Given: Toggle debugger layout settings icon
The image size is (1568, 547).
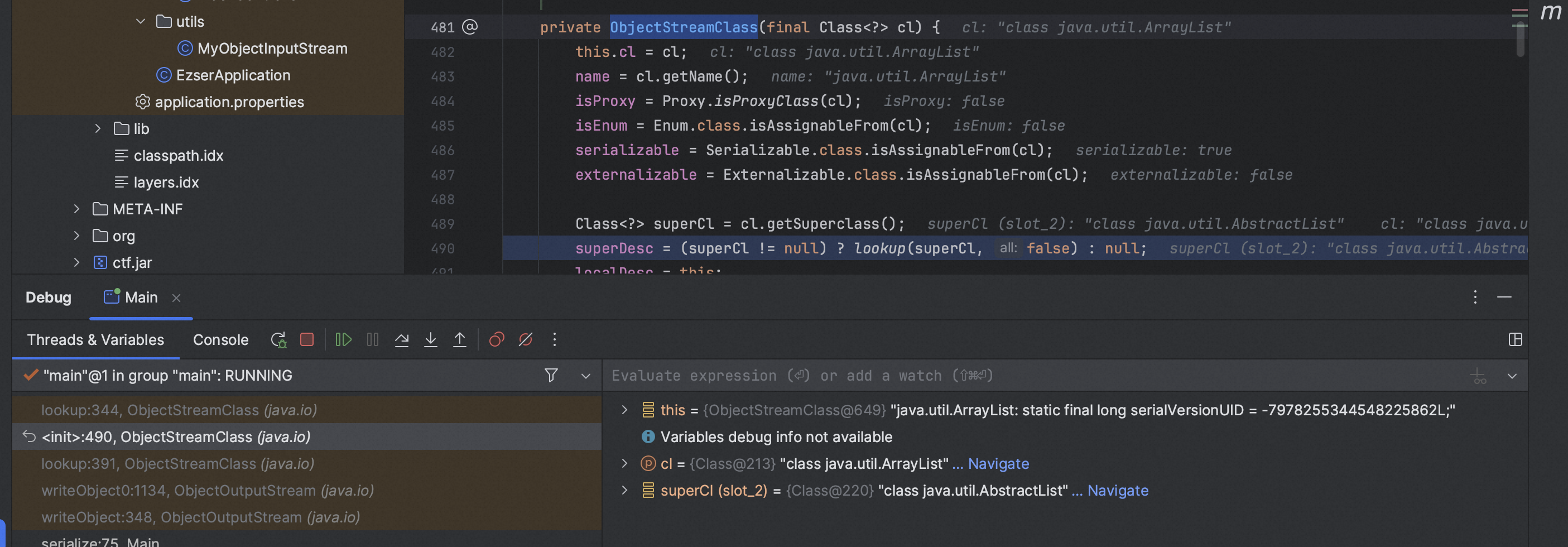Looking at the screenshot, I should 1516,339.
